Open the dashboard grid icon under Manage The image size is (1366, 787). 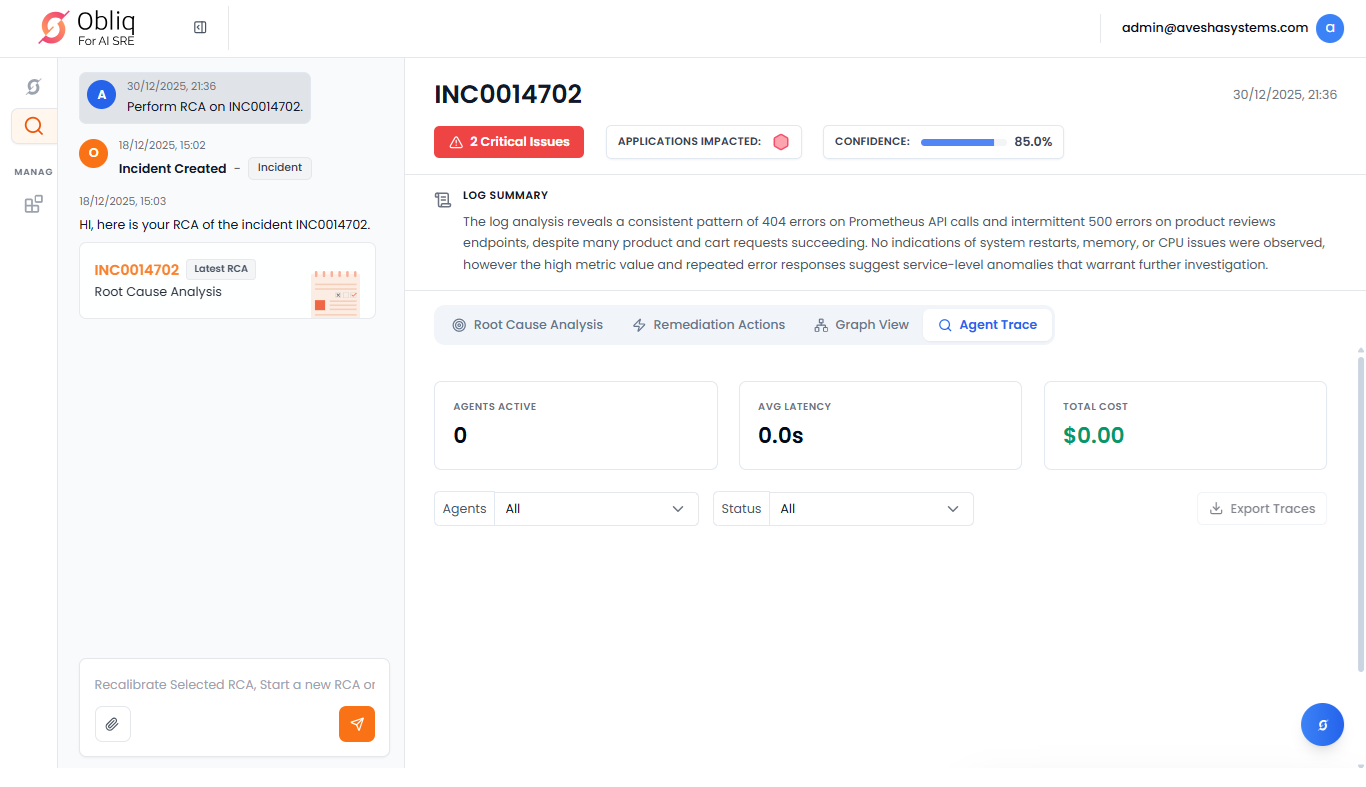point(33,204)
